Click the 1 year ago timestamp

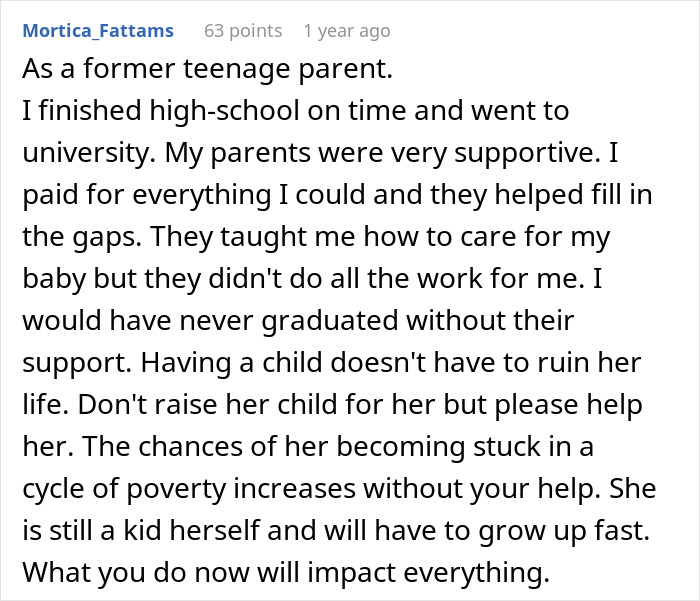347,31
